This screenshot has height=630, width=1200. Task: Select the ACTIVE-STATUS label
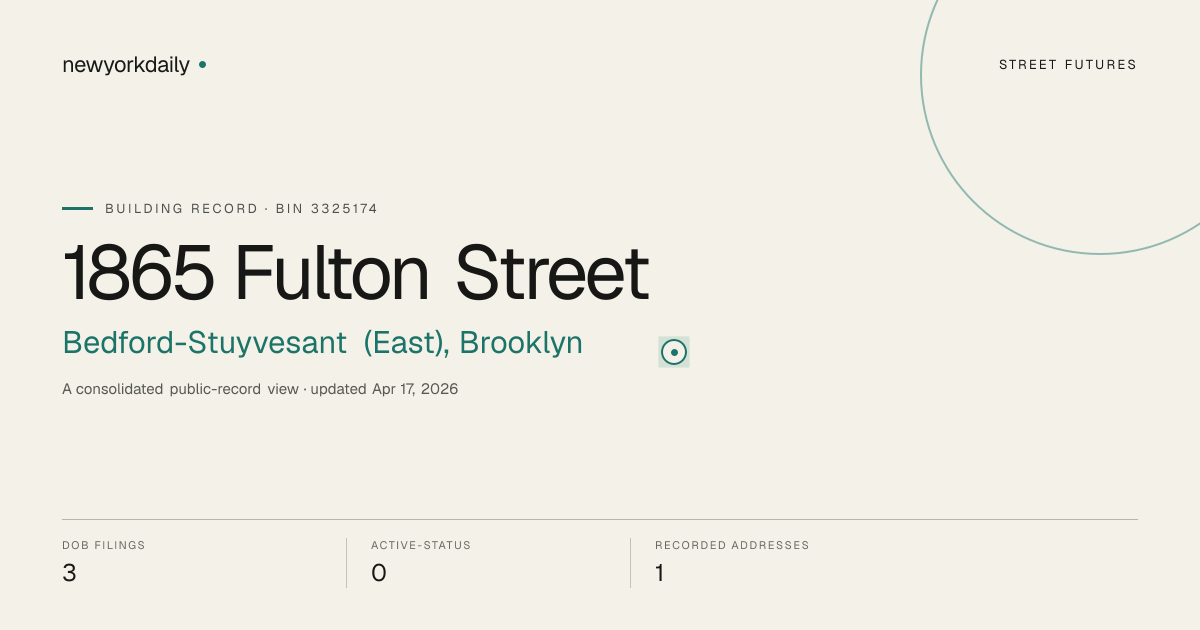[x=421, y=545]
